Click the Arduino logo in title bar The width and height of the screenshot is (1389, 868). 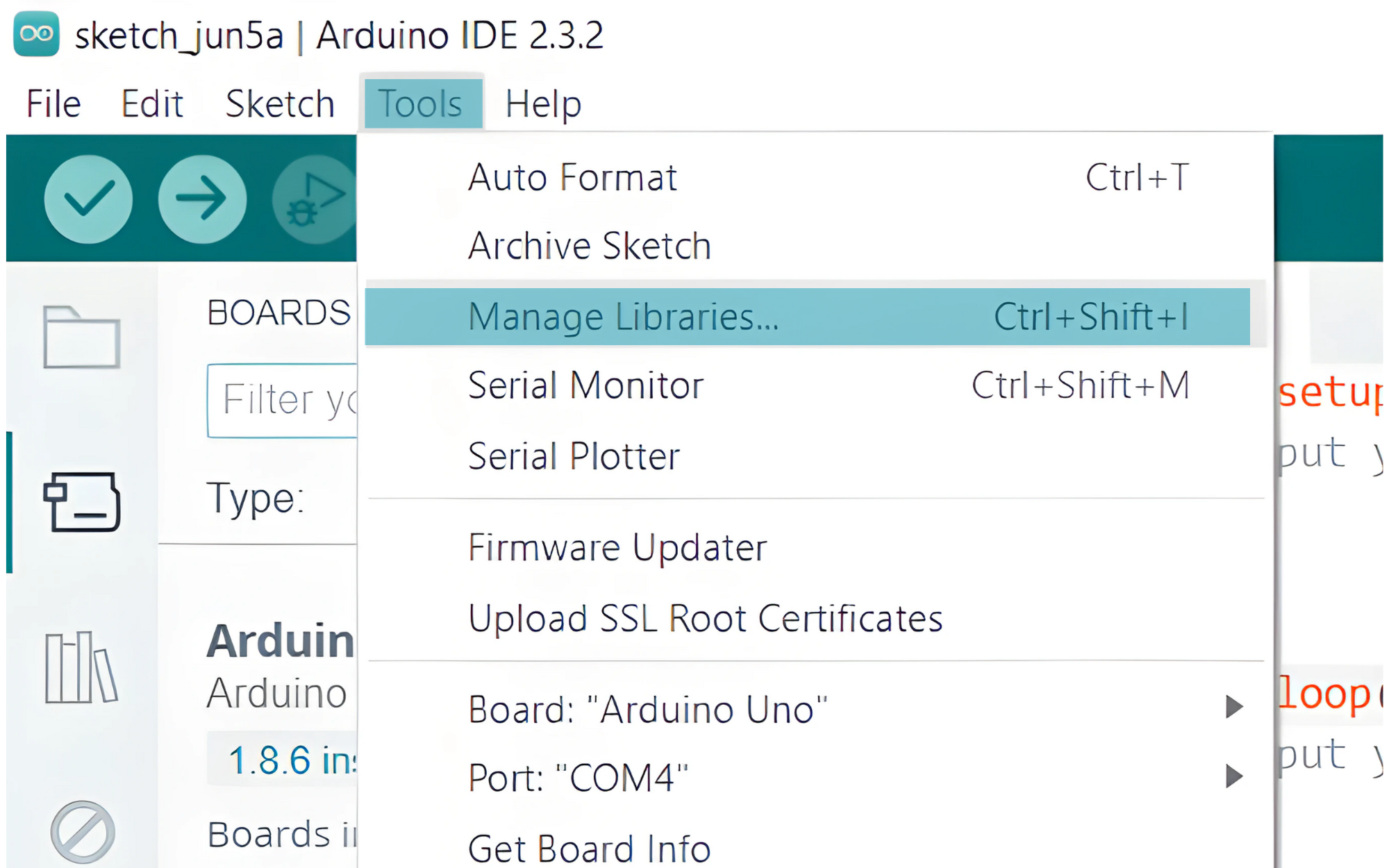[x=36, y=33]
